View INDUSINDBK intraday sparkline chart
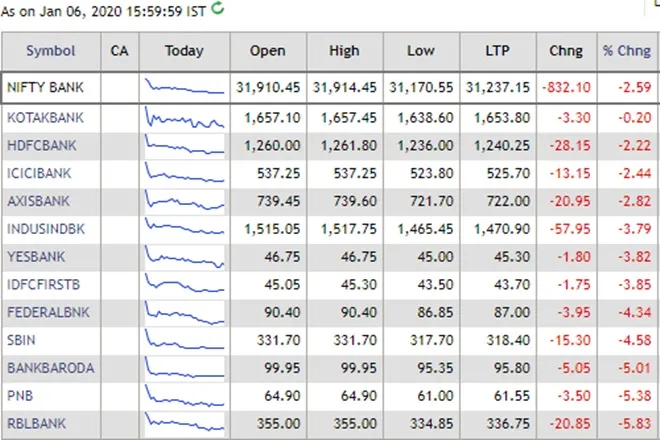Image resolution: width=660 pixels, height=440 pixels. pos(184,227)
